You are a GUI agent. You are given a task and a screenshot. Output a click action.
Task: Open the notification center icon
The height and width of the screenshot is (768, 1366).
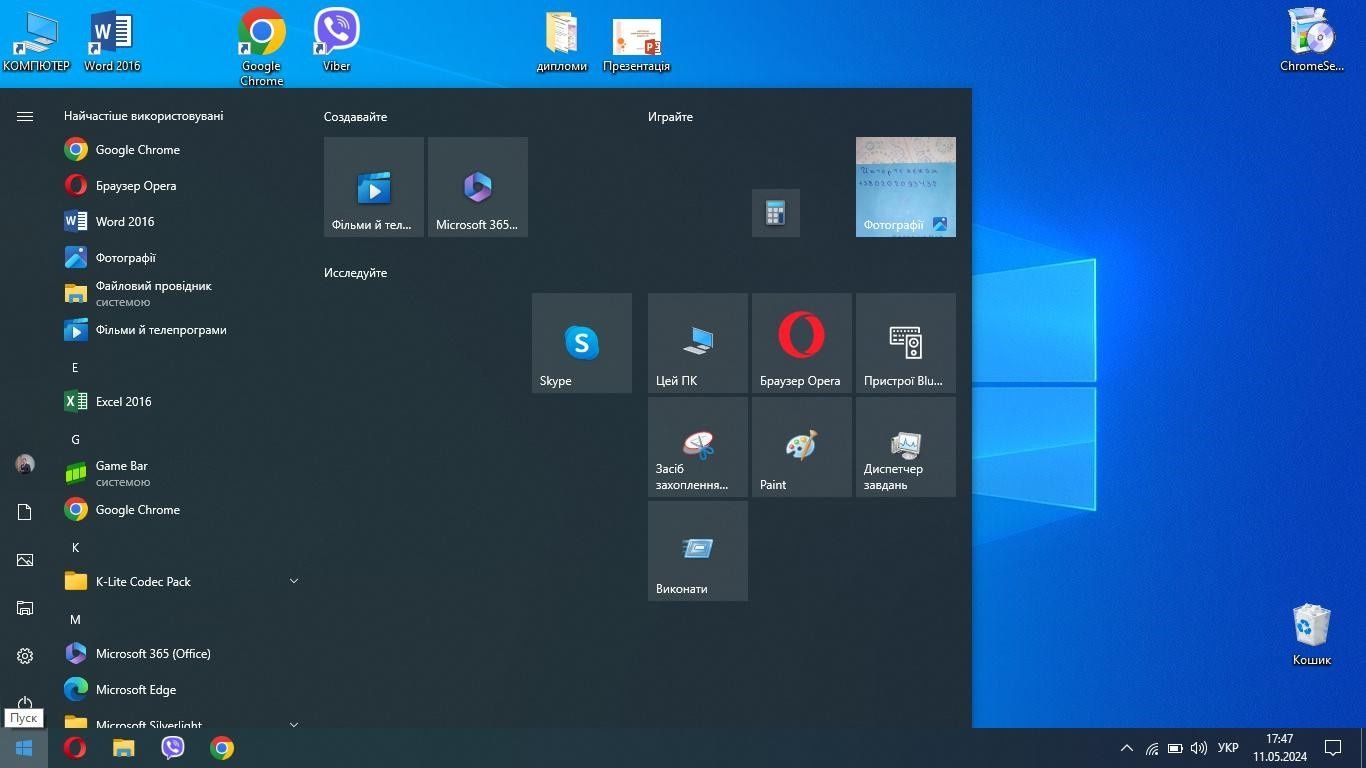(x=1333, y=748)
